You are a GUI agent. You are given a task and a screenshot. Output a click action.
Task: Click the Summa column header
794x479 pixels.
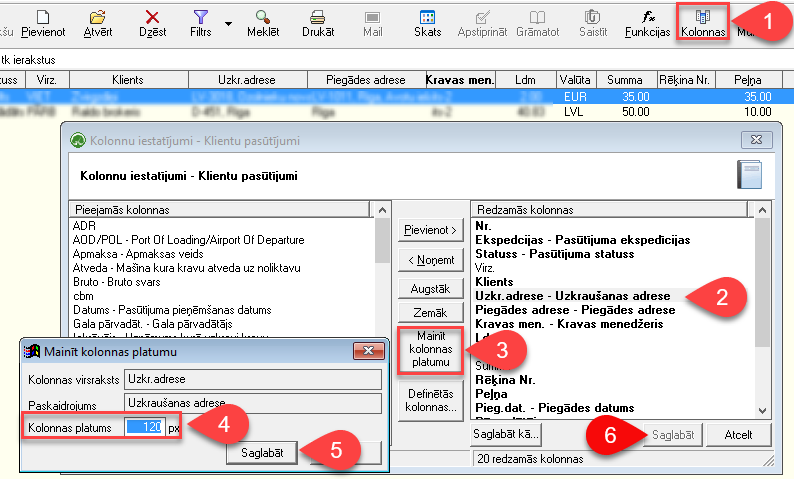pyautogui.click(x=625, y=80)
